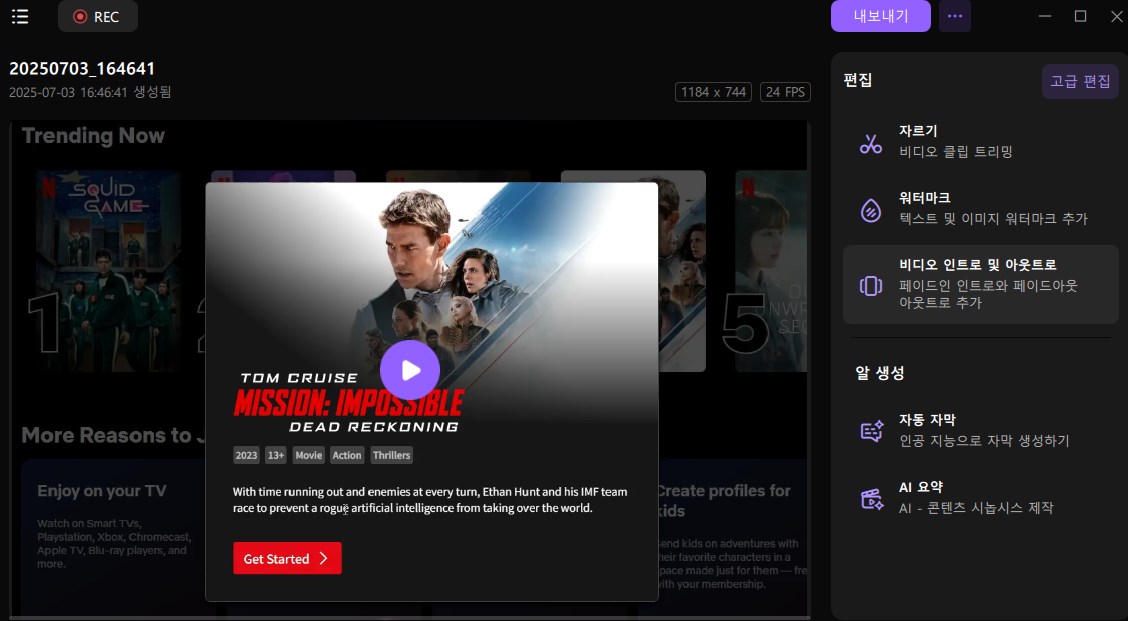Select the scissors icon for 자르기
This screenshot has width=1128, height=621.
click(870, 144)
